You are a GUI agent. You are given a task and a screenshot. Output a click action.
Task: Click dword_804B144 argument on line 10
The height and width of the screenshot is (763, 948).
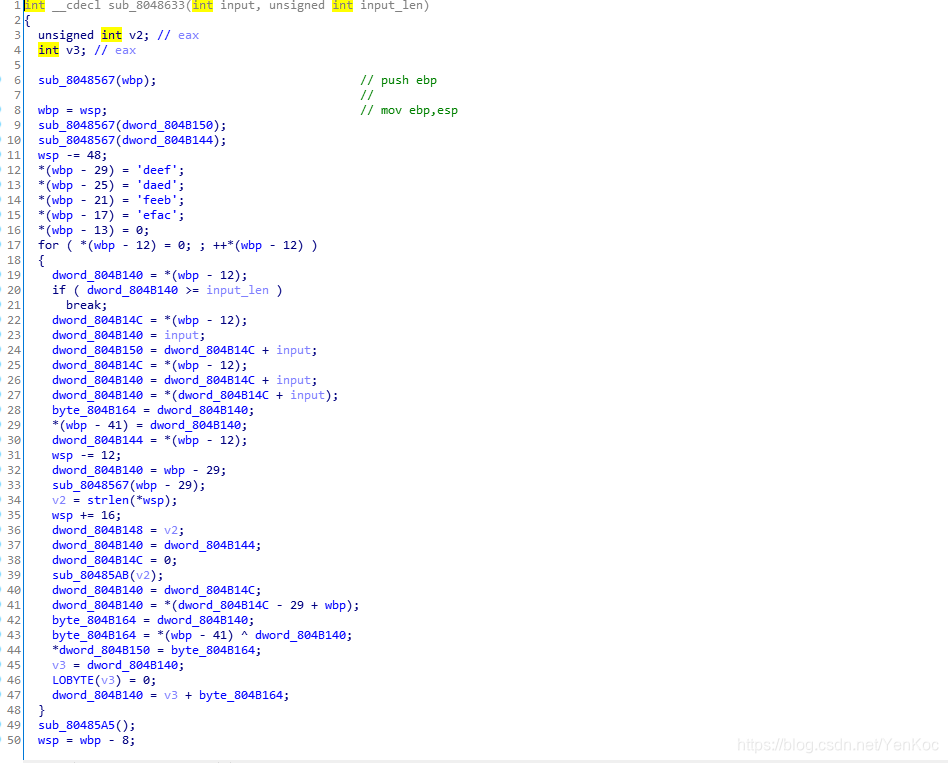coord(167,141)
